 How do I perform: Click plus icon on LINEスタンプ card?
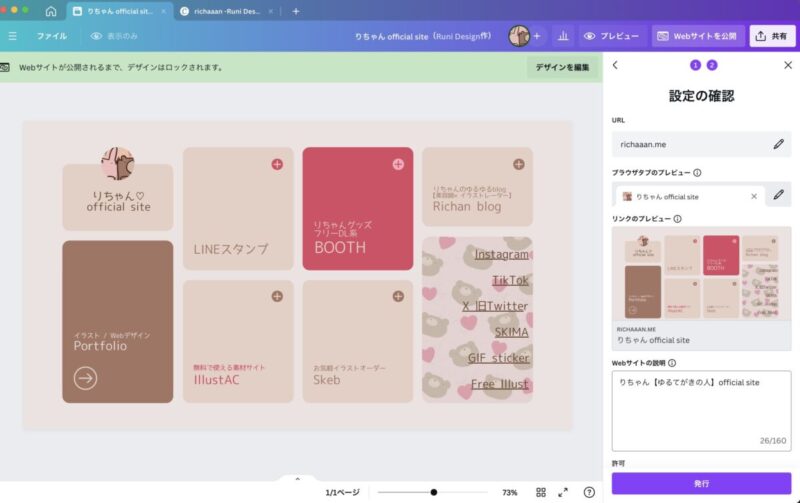277,164
